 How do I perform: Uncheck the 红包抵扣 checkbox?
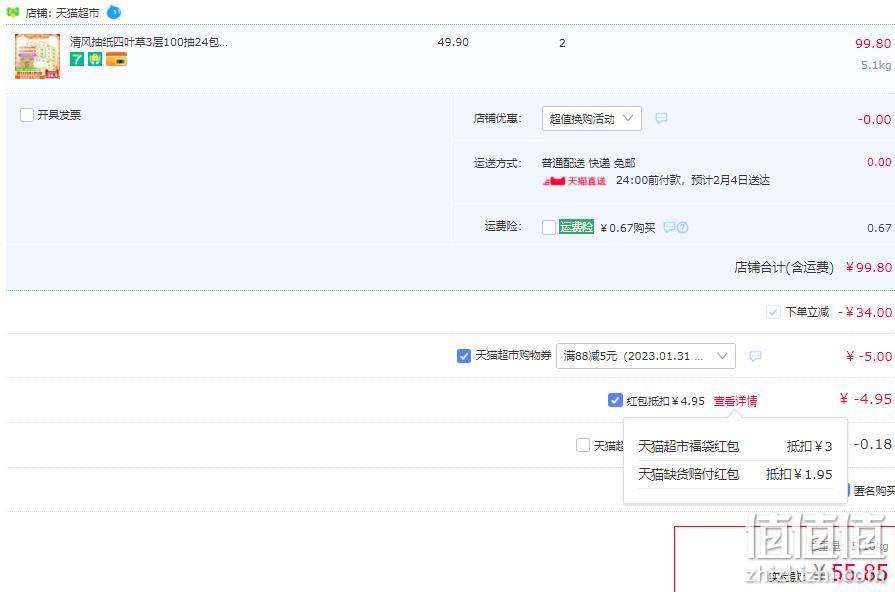[615, 400]
